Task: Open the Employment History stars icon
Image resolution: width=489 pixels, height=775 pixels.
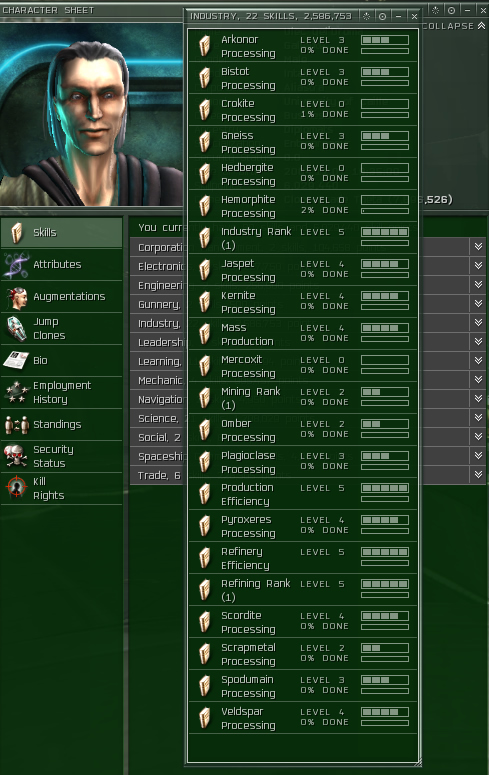Action: pyautogui.click(x=16, y=392)
